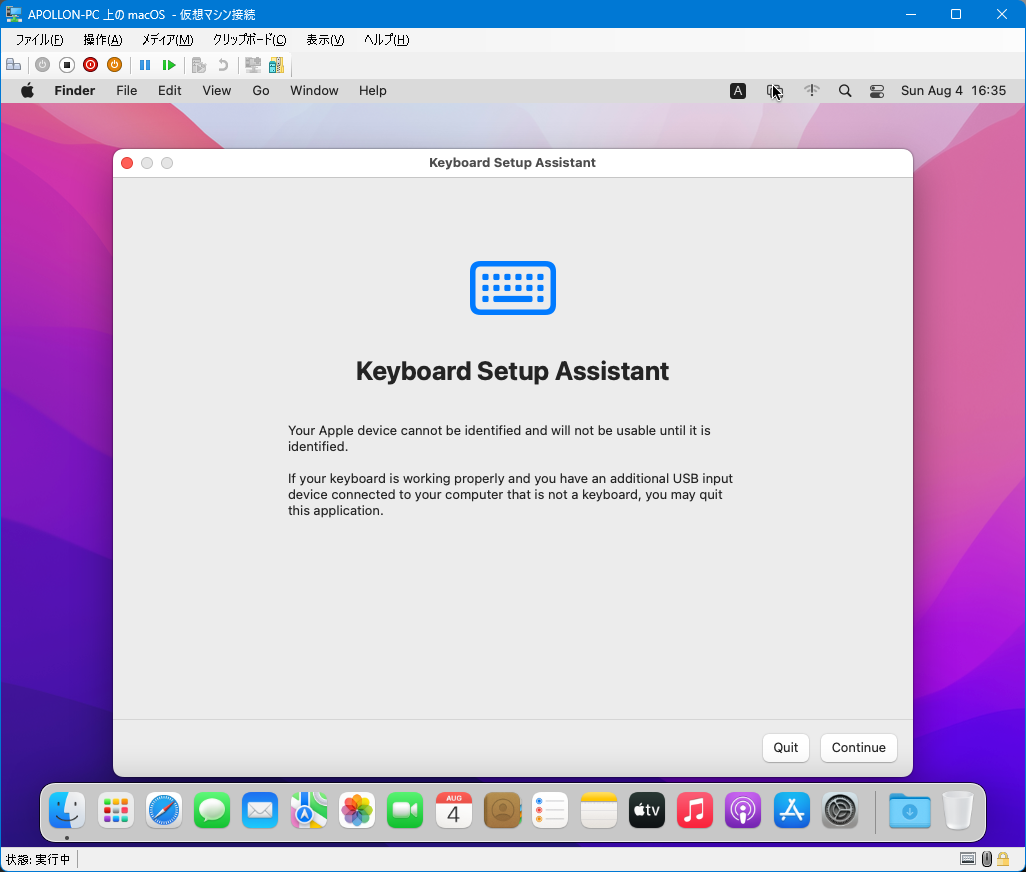Open Contacts from the Dock

pos(502,811)
